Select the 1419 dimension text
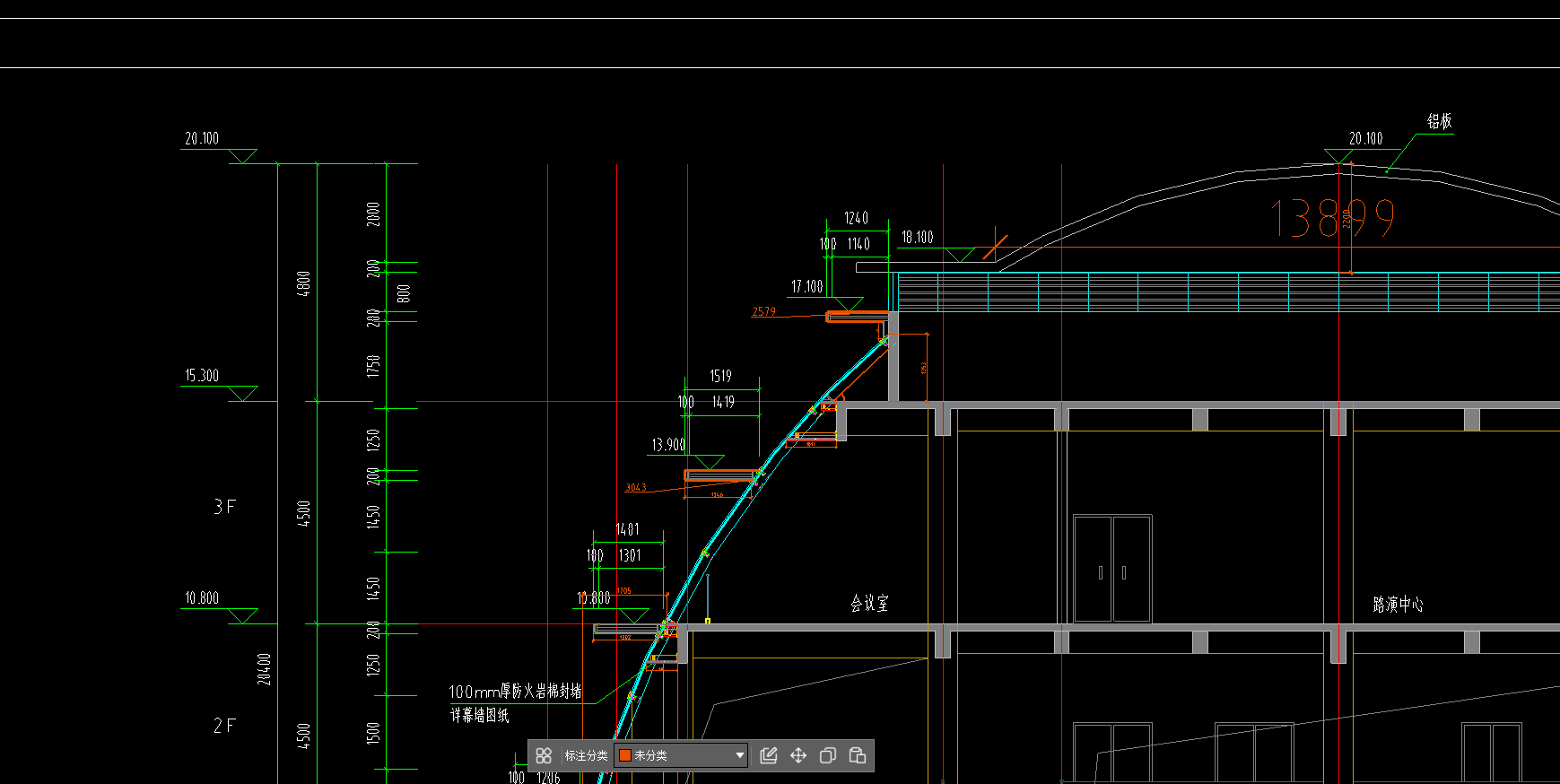 coord(723,402)
